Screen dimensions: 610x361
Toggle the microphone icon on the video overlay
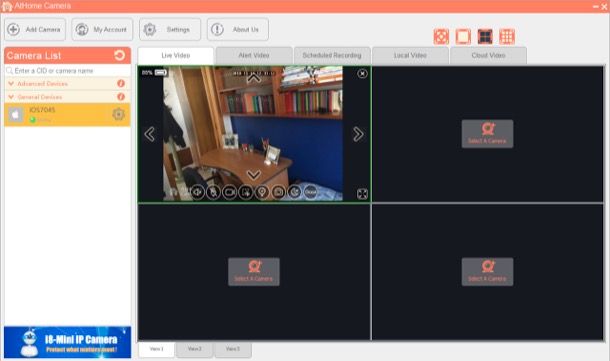click(214, 192)
